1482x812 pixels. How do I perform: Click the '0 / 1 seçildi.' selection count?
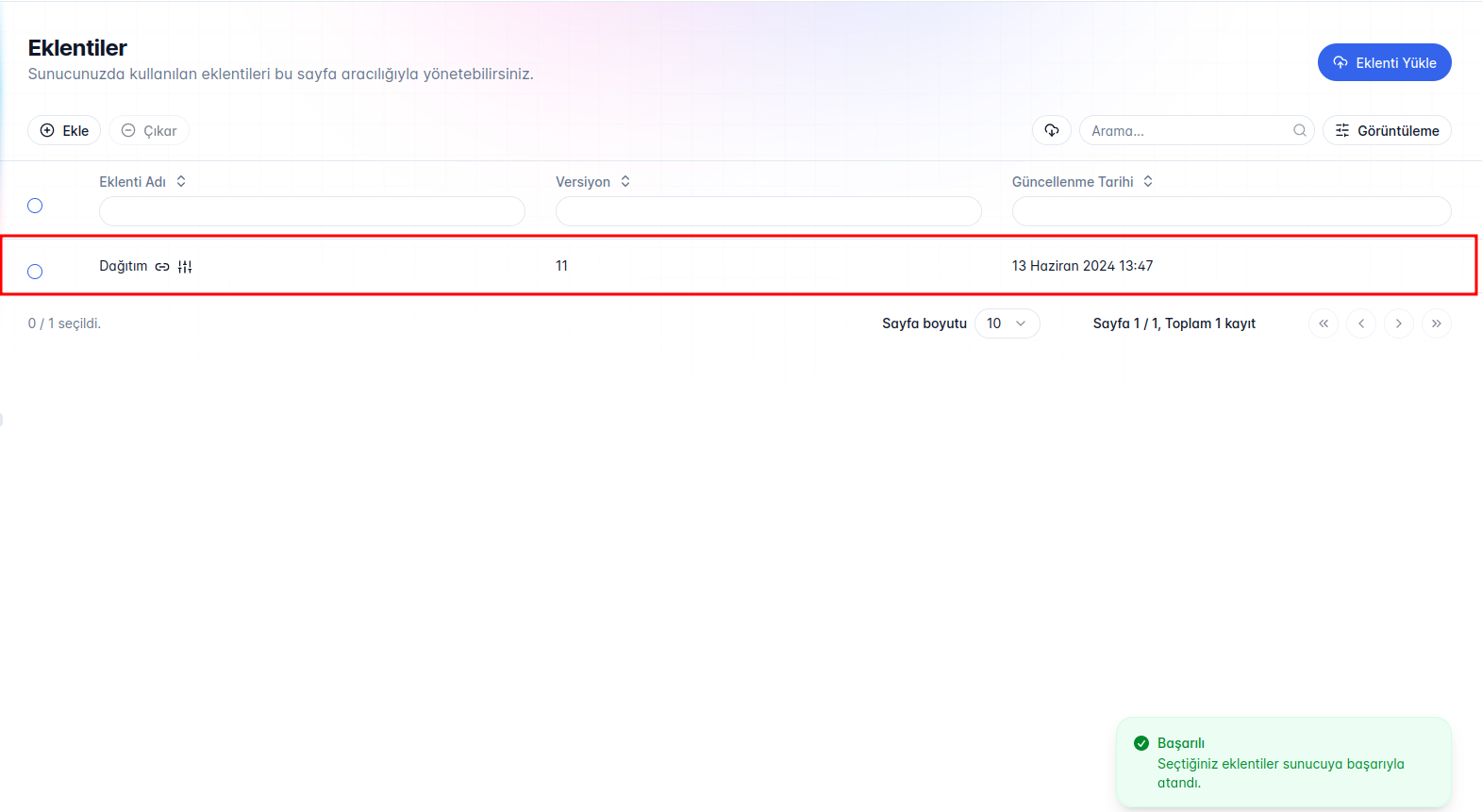point(64,323)
